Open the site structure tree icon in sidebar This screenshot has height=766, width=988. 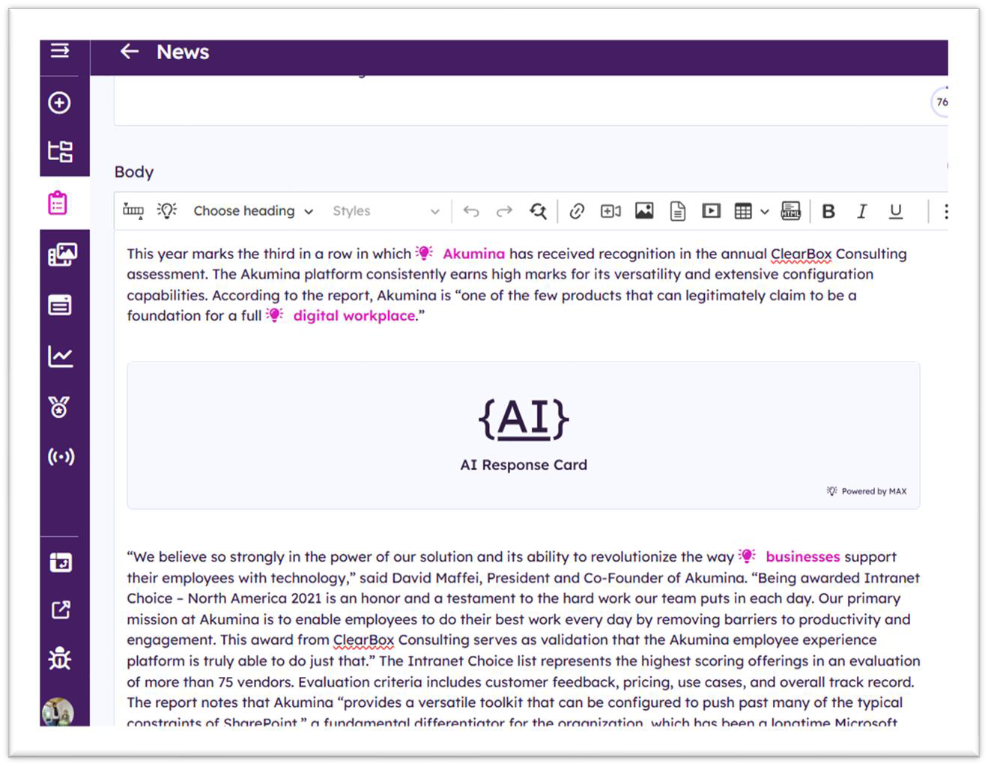[60, 151]
